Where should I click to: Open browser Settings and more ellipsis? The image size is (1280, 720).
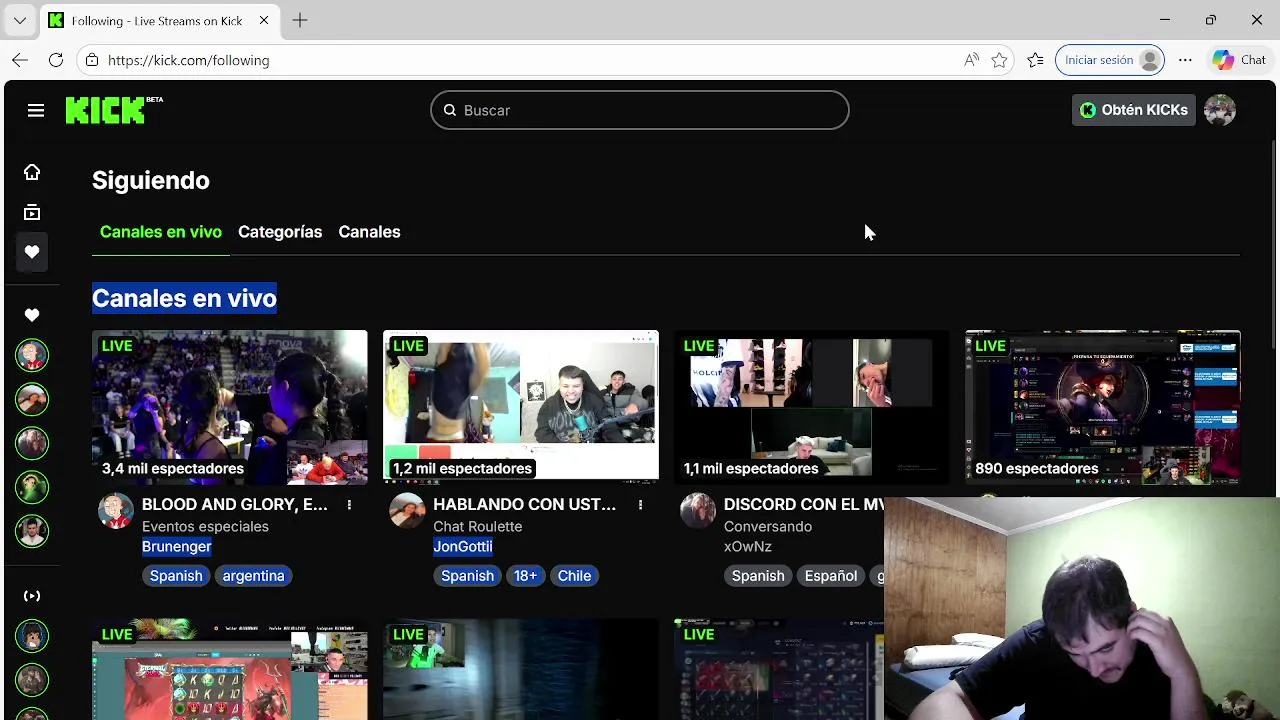coord(1185,60)
